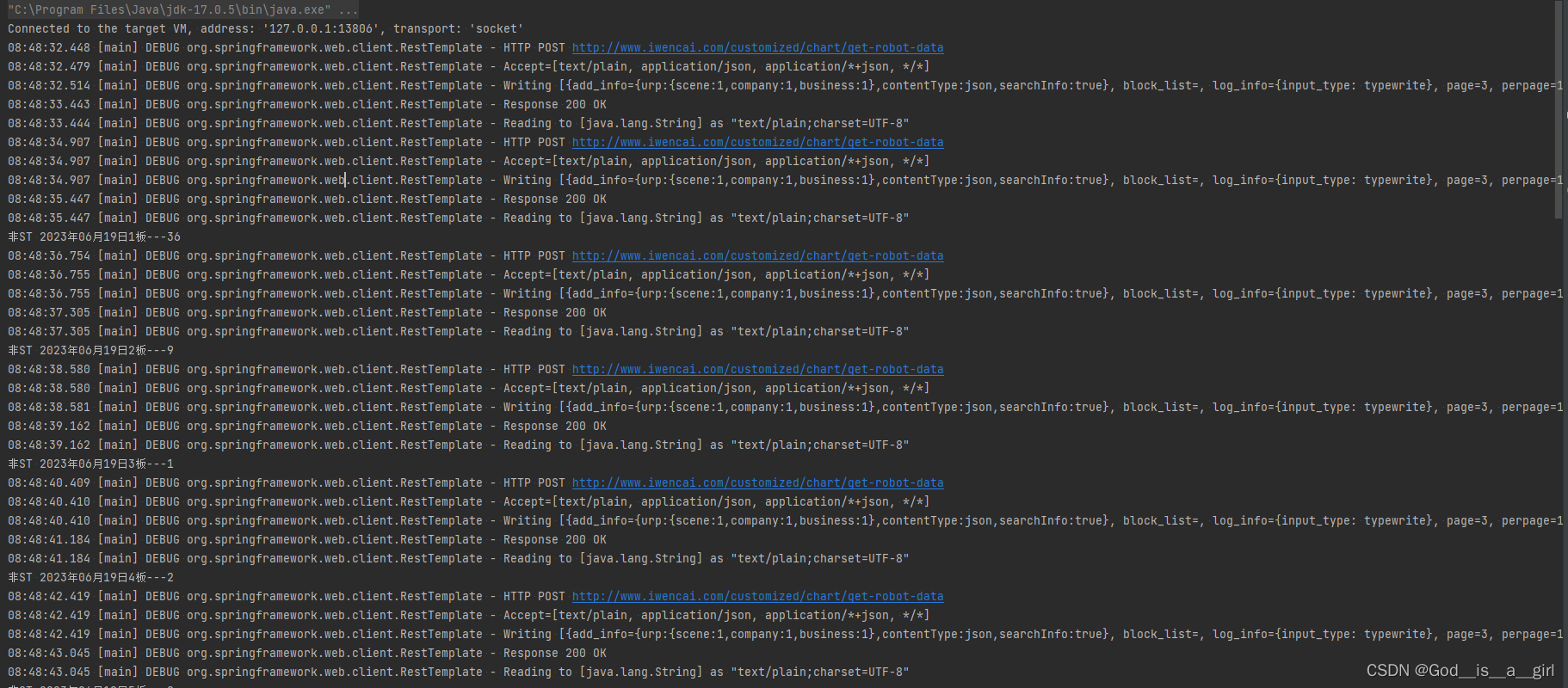Image resolution: width=1568 pixels, height=688 pixels.
Task: Visit the HTTP POST link logged at 08:48:42.419
Action: click(x=757, y=597)
